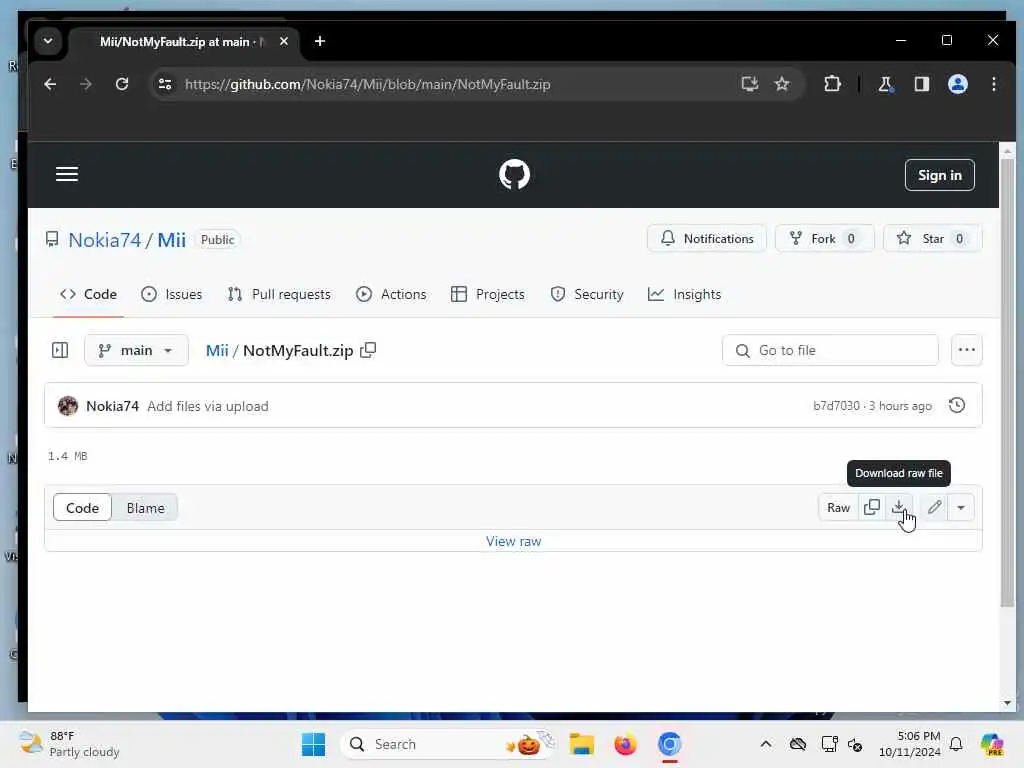Open the Projects tab
Viewport: 1024px width, 768px height.
[488, 295]
